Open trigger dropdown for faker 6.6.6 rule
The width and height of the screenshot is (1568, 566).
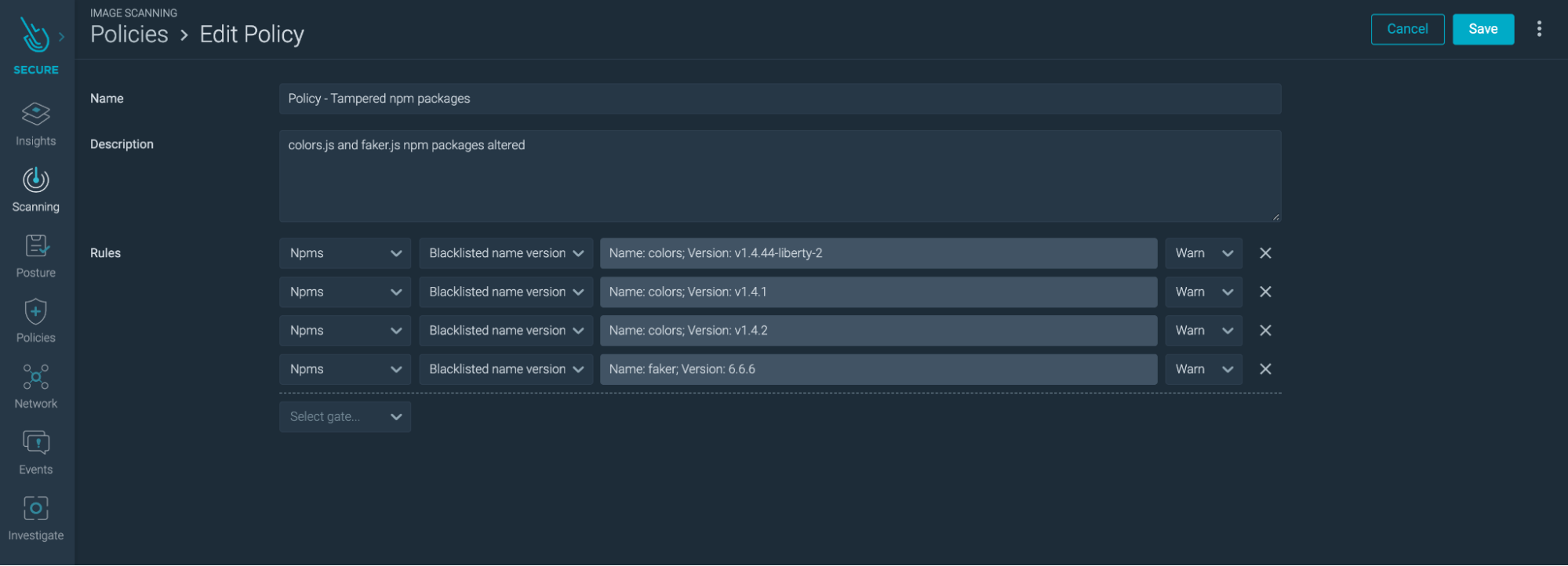[506, 368]
